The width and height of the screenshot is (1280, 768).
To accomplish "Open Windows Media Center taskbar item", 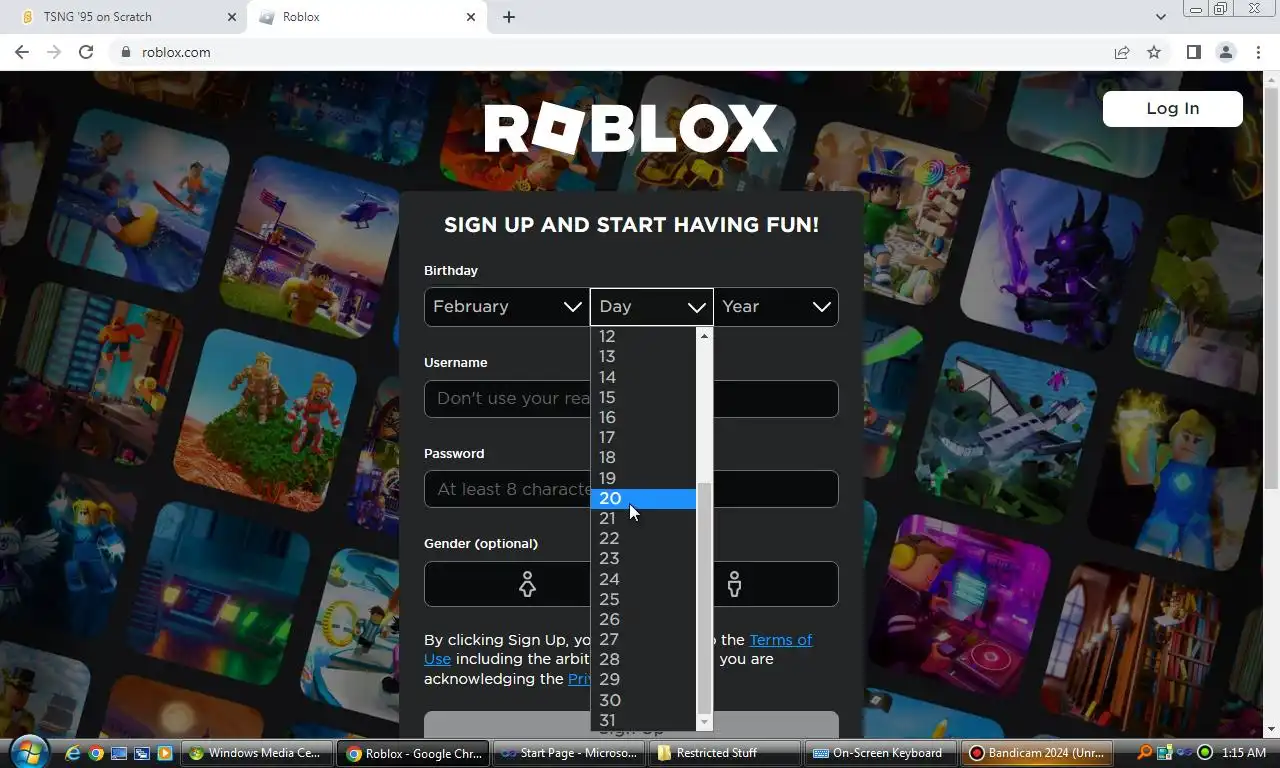I will pyautogui.click(x=257, y=753).
